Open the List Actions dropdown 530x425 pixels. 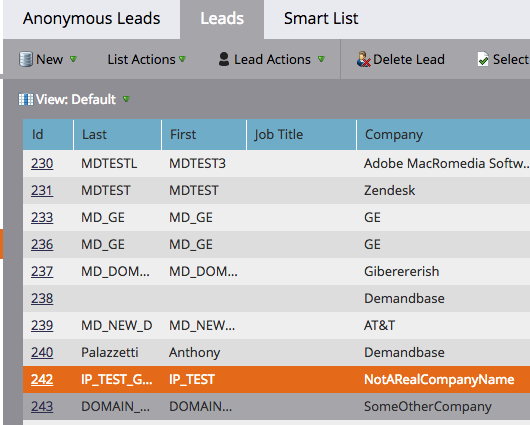coord(147,59)
